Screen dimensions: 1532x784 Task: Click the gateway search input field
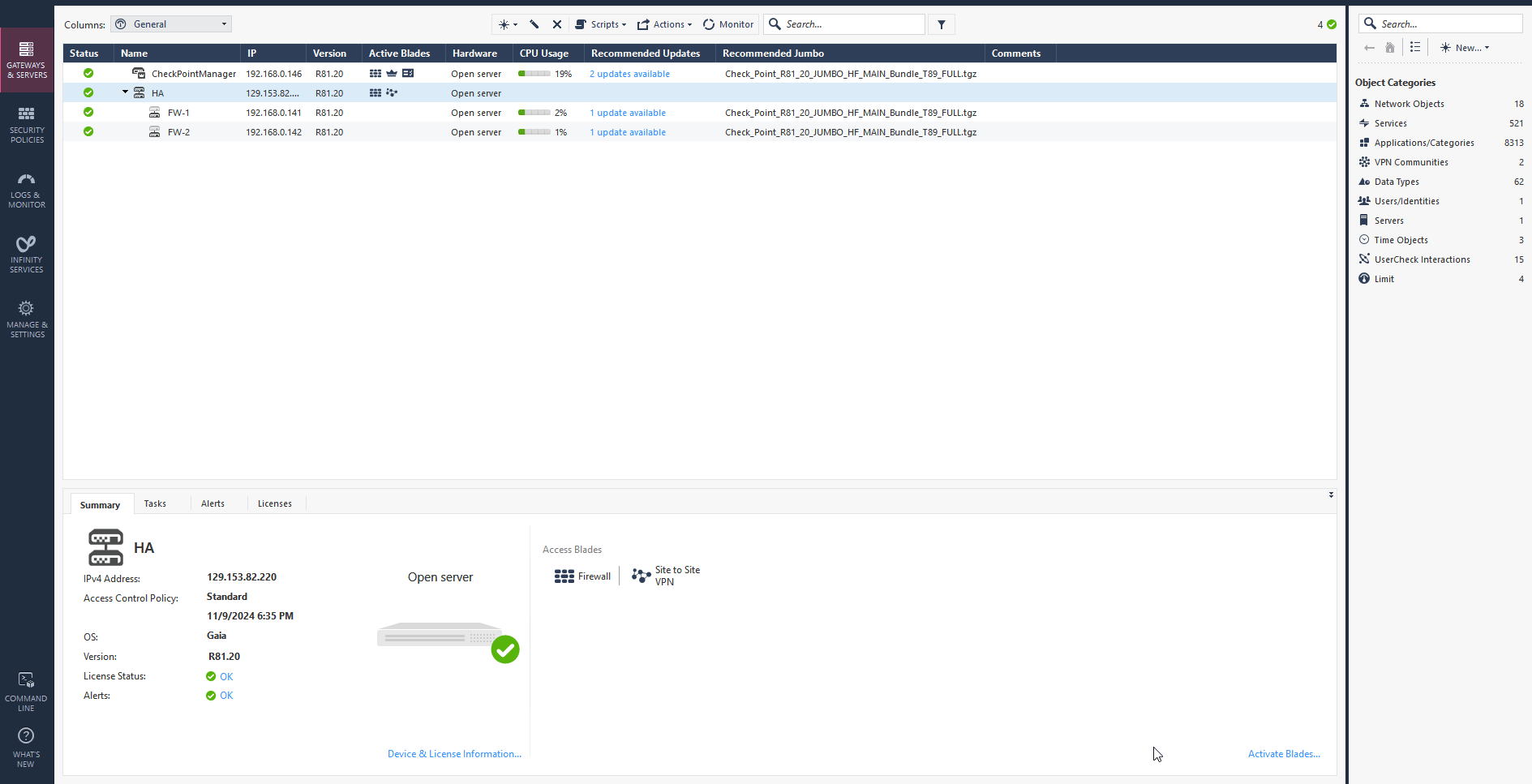(x=852, y=24)
